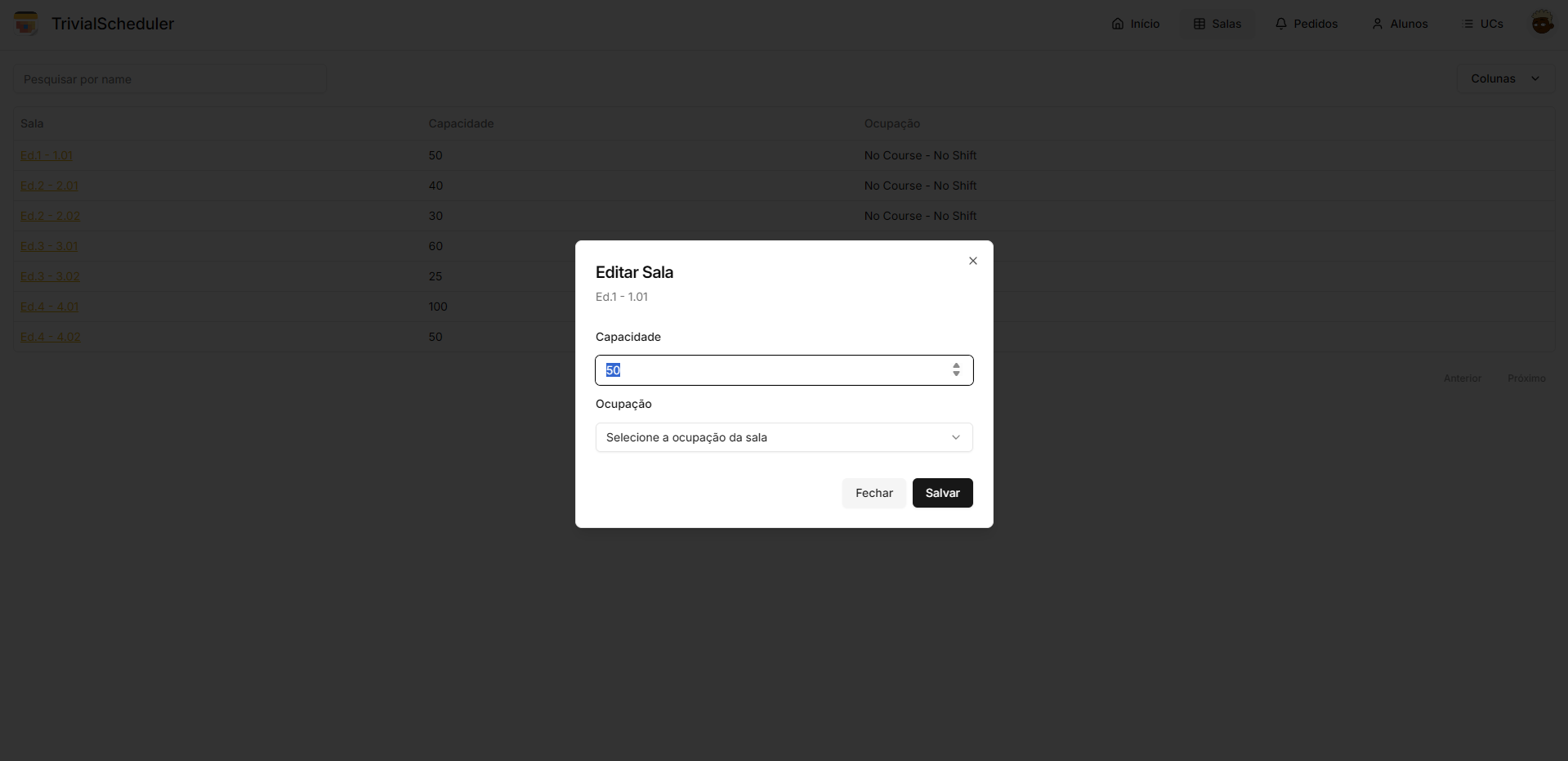Open room link Ed.3 - 3.01
This screenshot has width=1568, height=761.
pos(49,246)
